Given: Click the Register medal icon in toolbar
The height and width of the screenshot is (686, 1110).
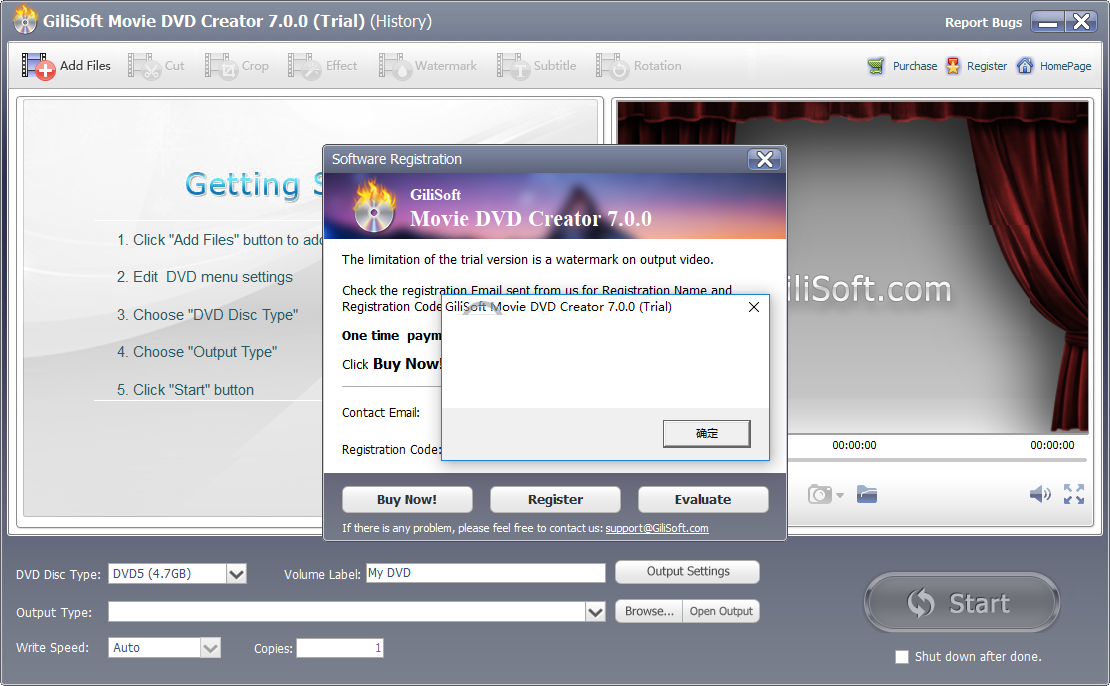Looking at the screenshot, I should 954,66.
